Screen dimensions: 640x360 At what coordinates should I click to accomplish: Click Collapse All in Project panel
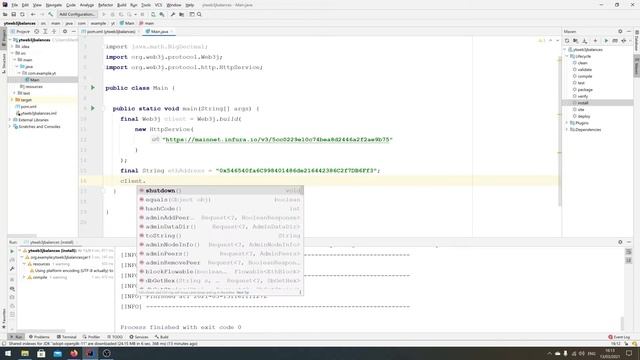(54, 31)
